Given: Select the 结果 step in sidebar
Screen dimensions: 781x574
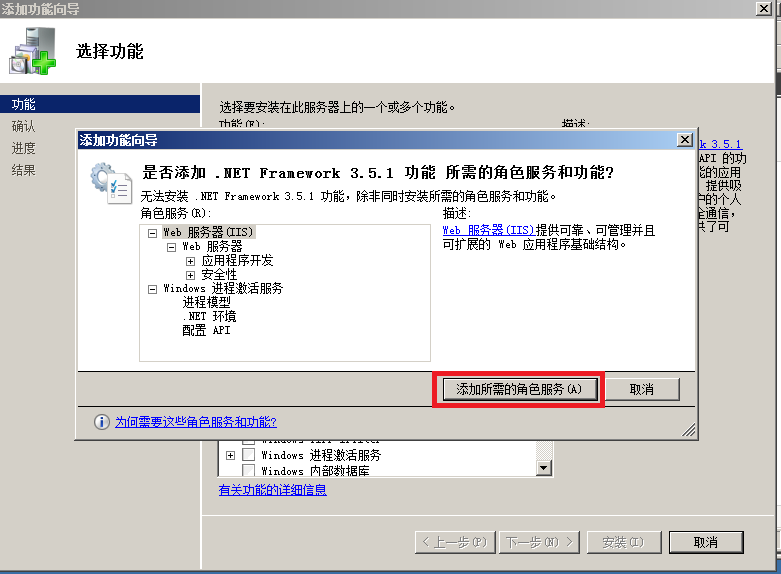Looking at the screenshot, I should [x=23, y=170].
